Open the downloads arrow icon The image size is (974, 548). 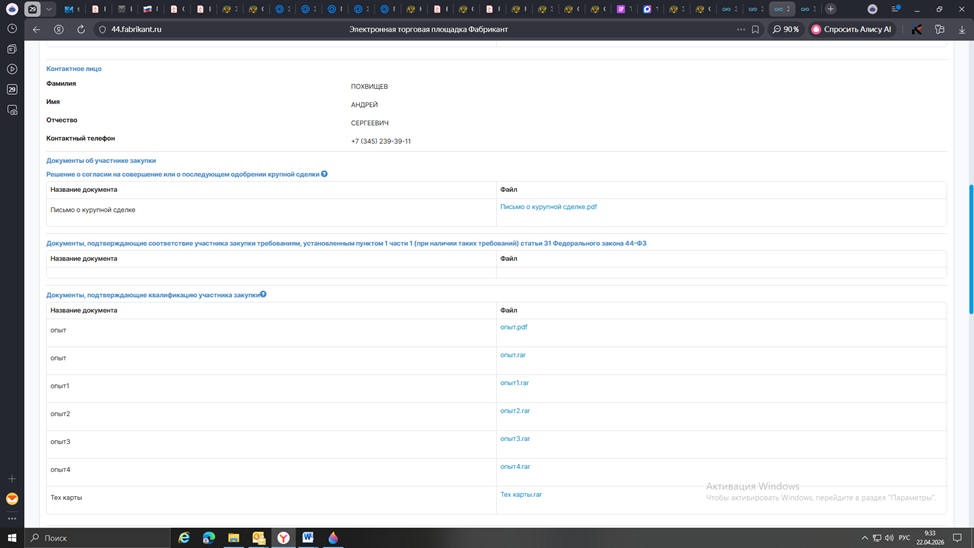962,29
